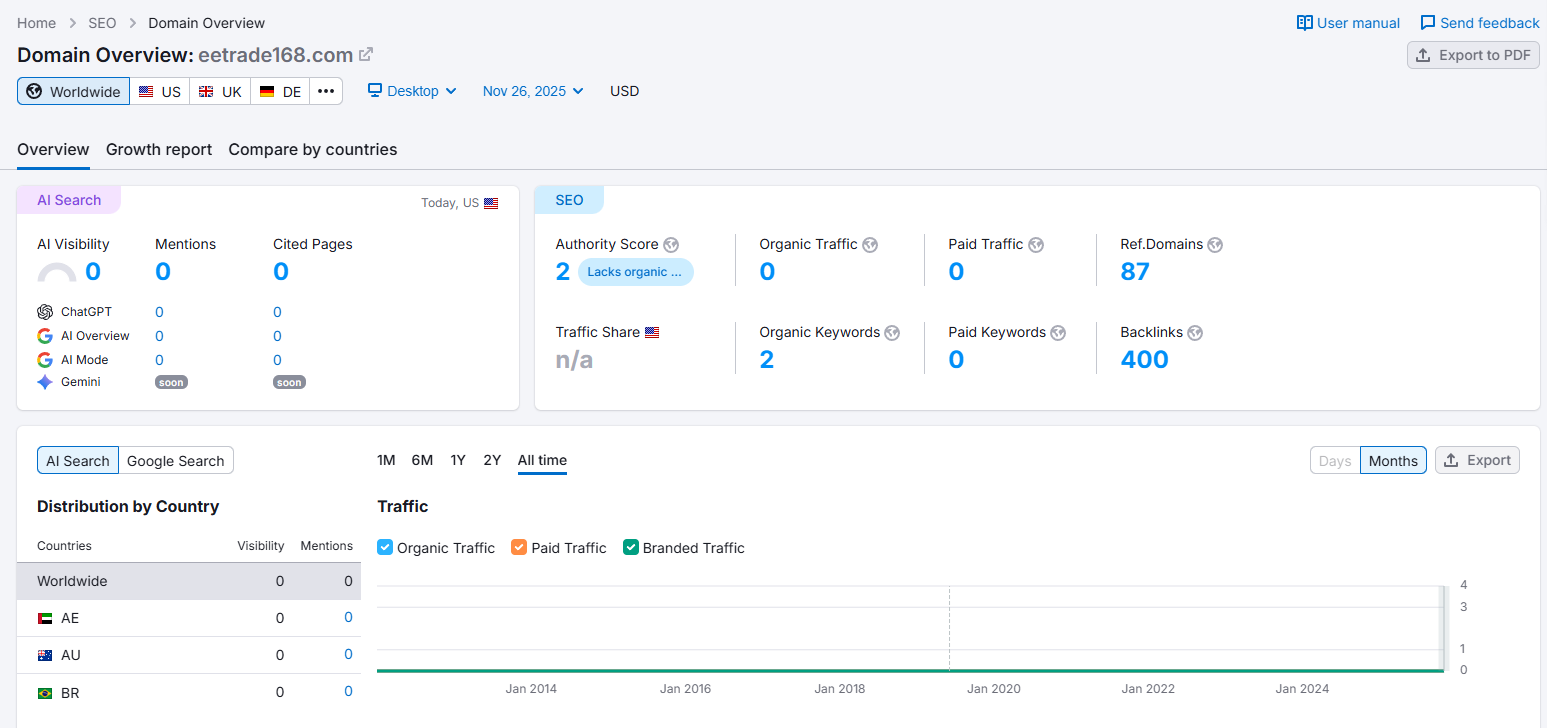
Task: Uncheck the Paid Traffic checkbox
Action: point(519,548)
